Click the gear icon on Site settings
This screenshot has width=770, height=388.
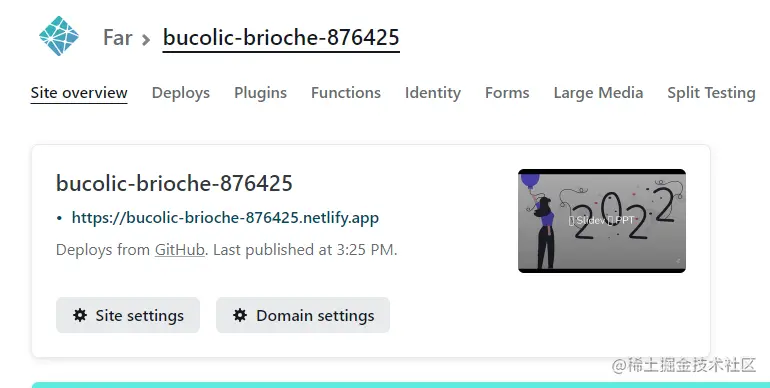[80, 315]
